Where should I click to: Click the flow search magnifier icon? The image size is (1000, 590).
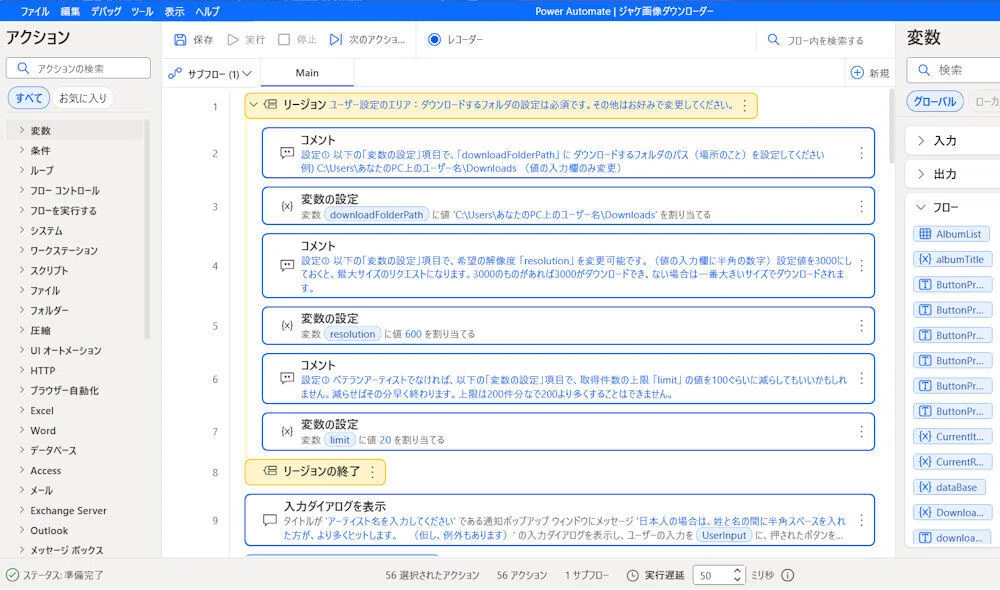(773, 40)
